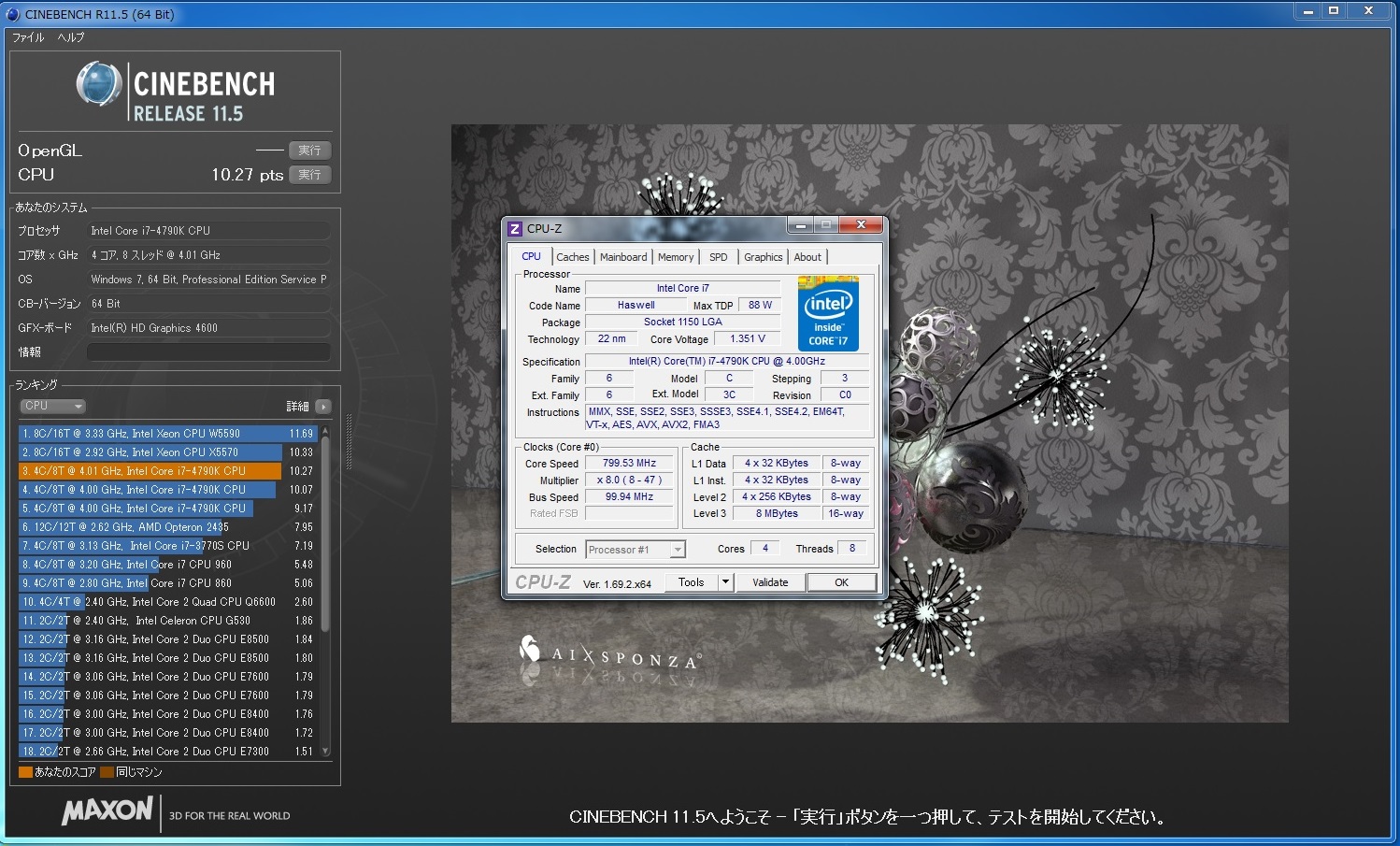
Task: Switch to the SPD tab in CPU-Z
Action: [x=719, y=257]
